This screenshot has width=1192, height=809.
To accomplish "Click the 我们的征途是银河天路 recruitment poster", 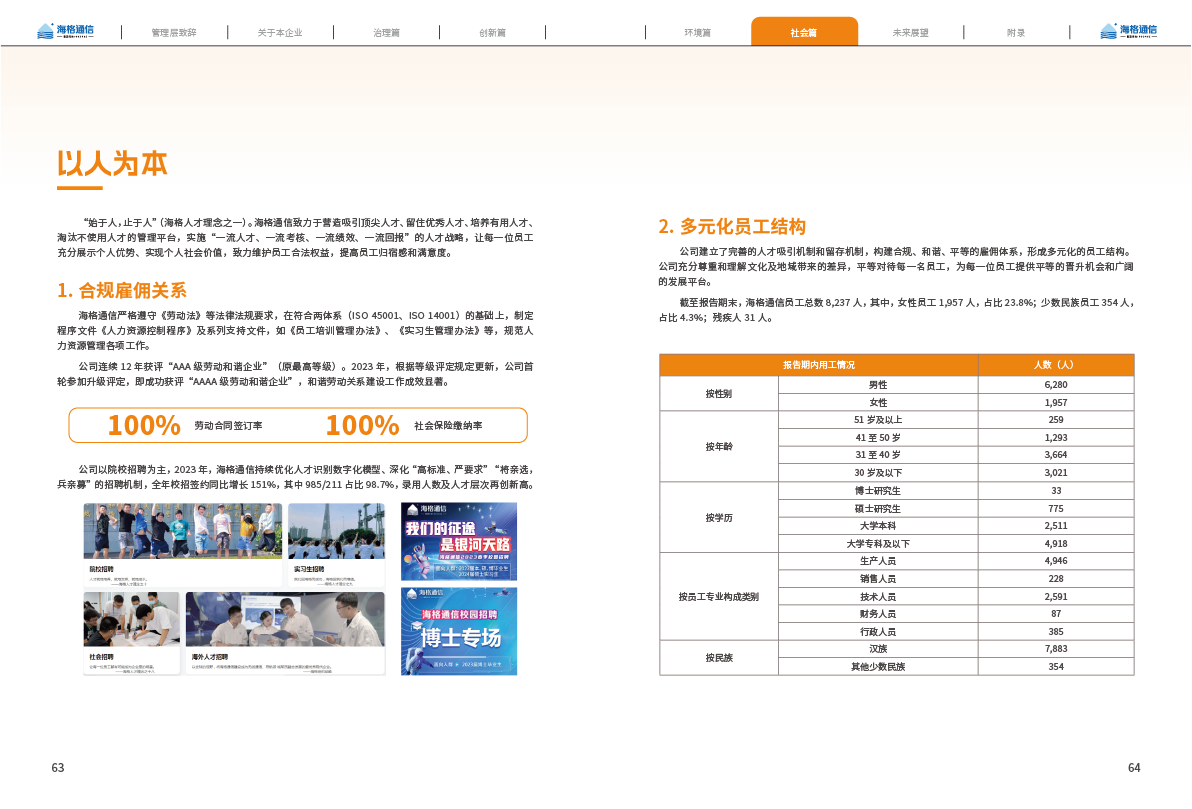I will (x=459, y=541).
